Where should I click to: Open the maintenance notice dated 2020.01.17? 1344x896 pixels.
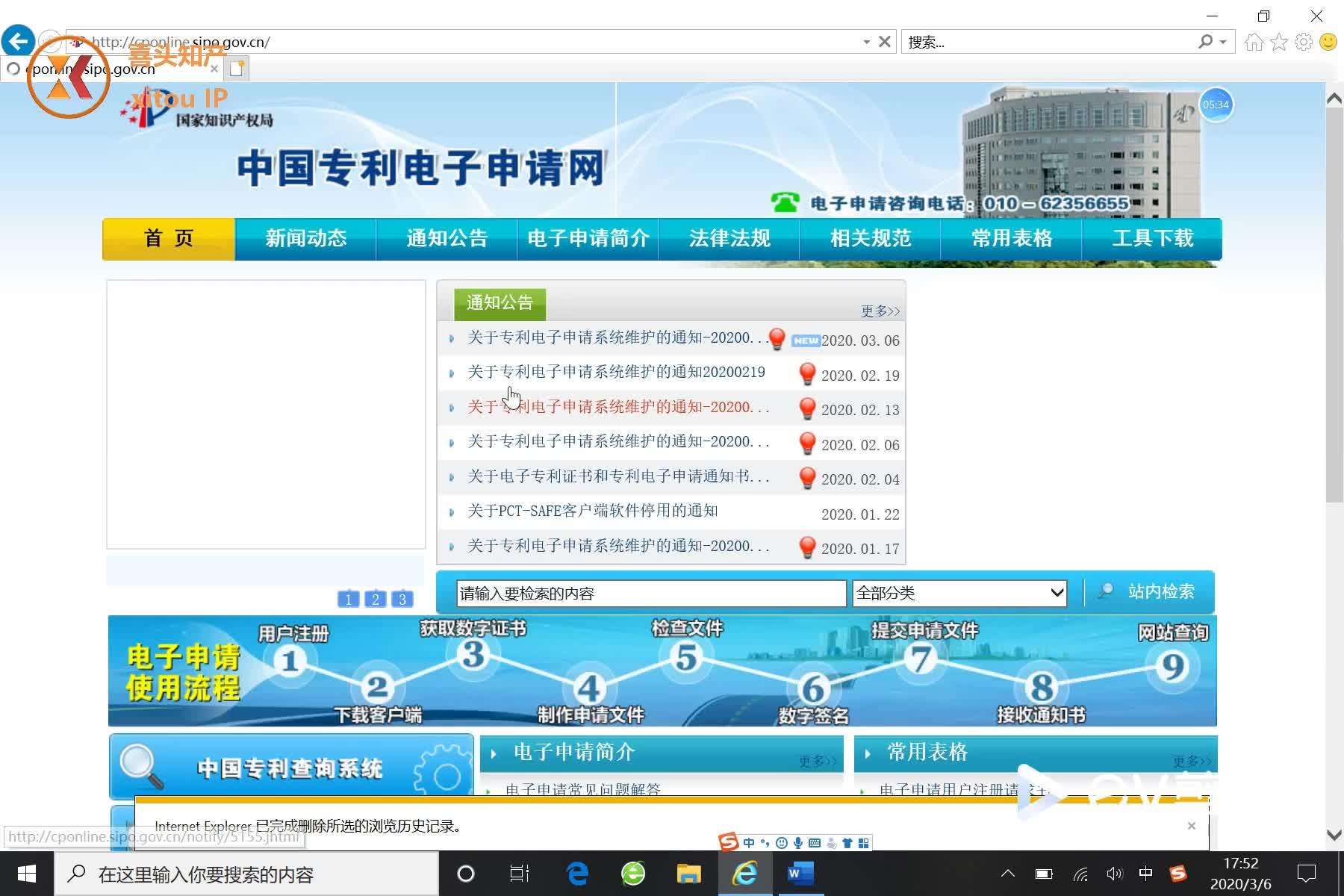617,546
